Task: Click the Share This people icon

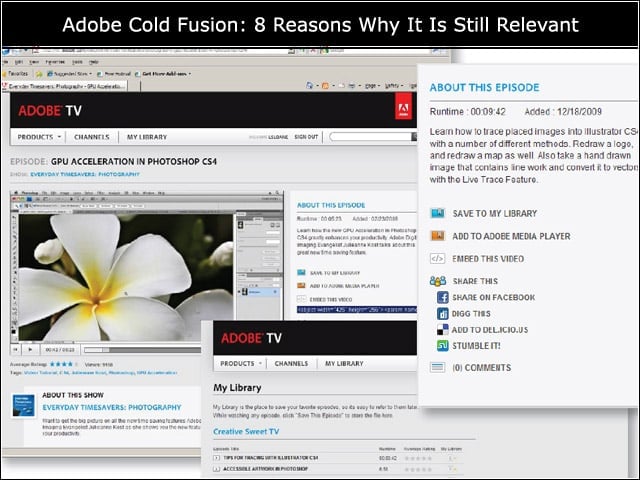Action: coord(438,281)
